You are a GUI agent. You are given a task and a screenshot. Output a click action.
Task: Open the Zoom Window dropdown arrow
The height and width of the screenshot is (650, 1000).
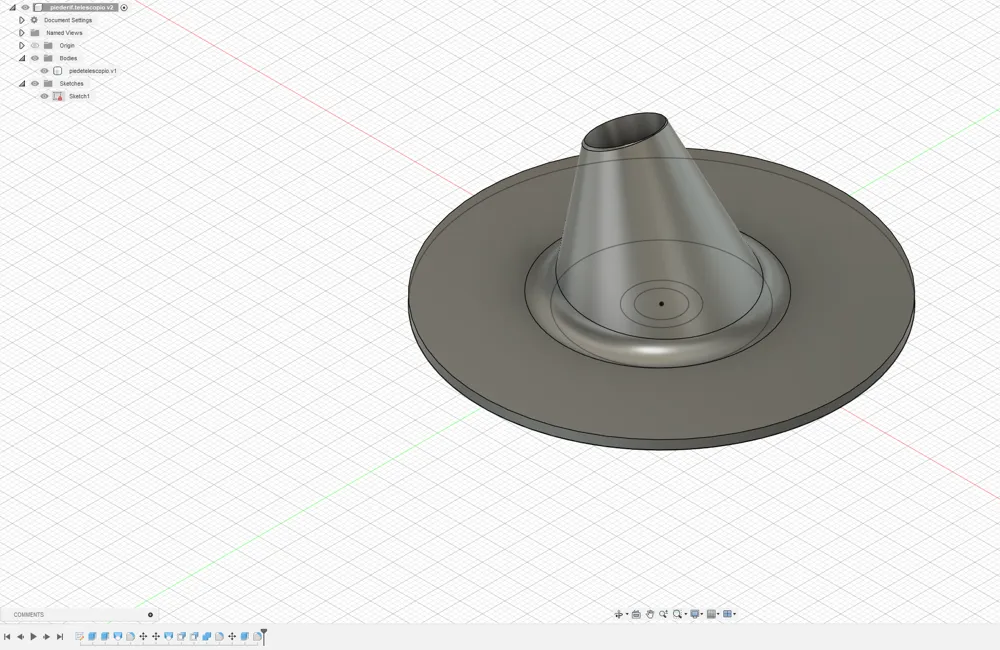686,614
